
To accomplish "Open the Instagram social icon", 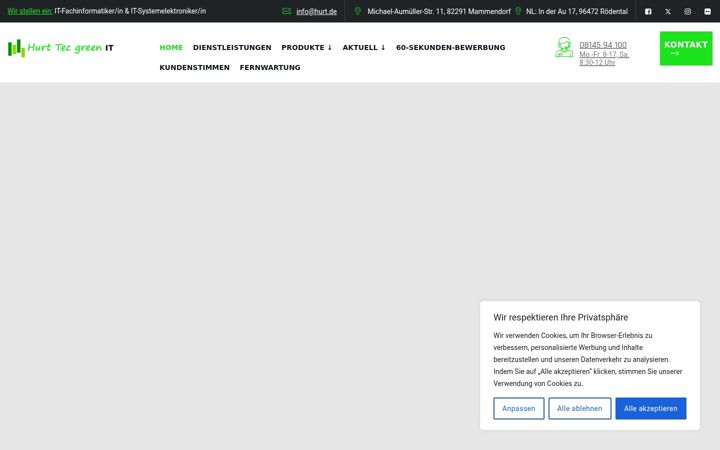I will [x=687, y=11].
